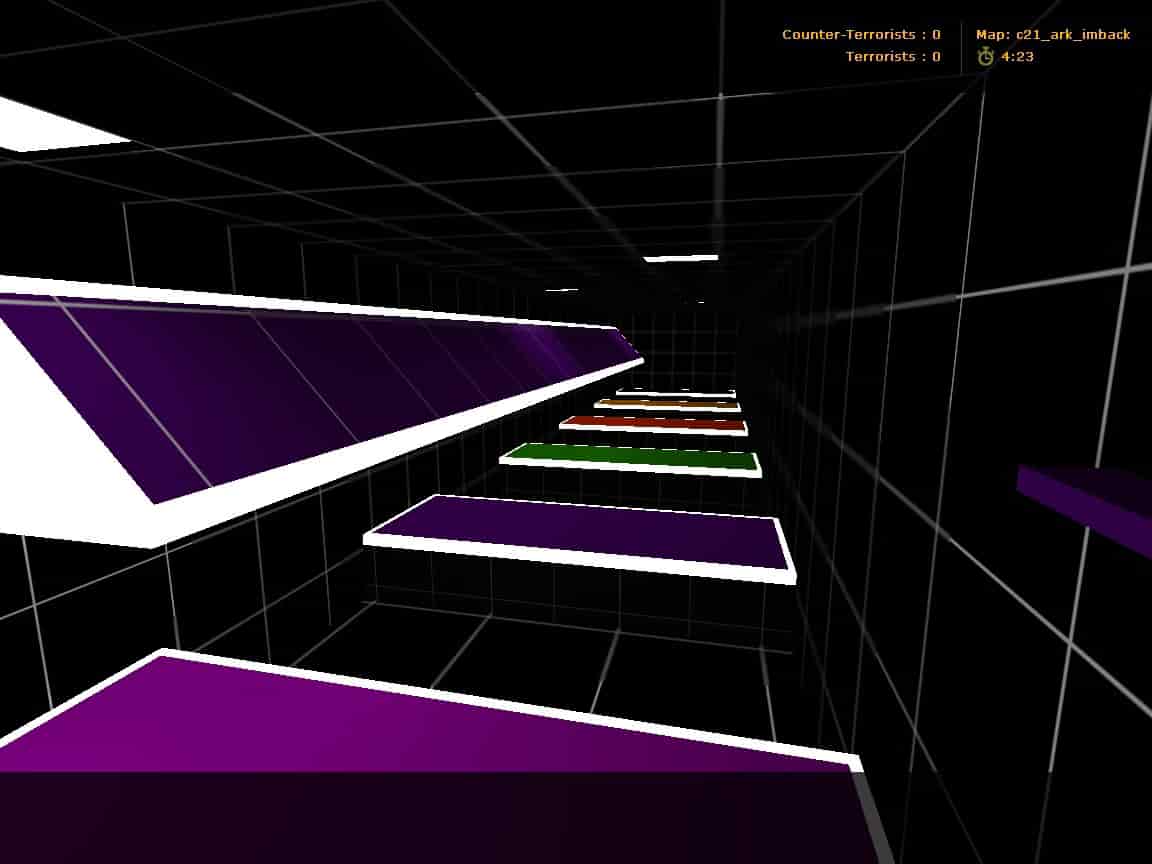
Task: Click the Terrorists score text
Action: click(x=893, y=57)
